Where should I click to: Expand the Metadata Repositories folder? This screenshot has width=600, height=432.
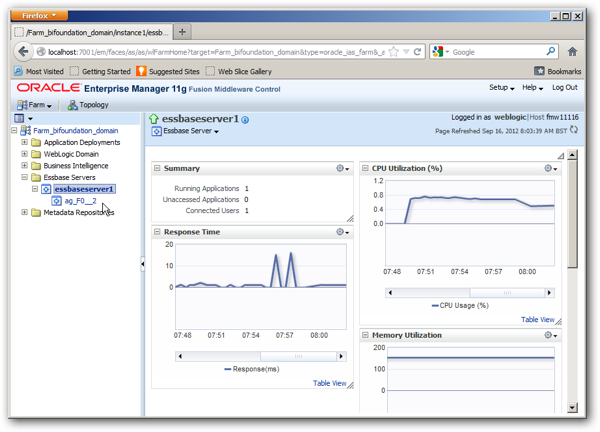pos(24,212)
